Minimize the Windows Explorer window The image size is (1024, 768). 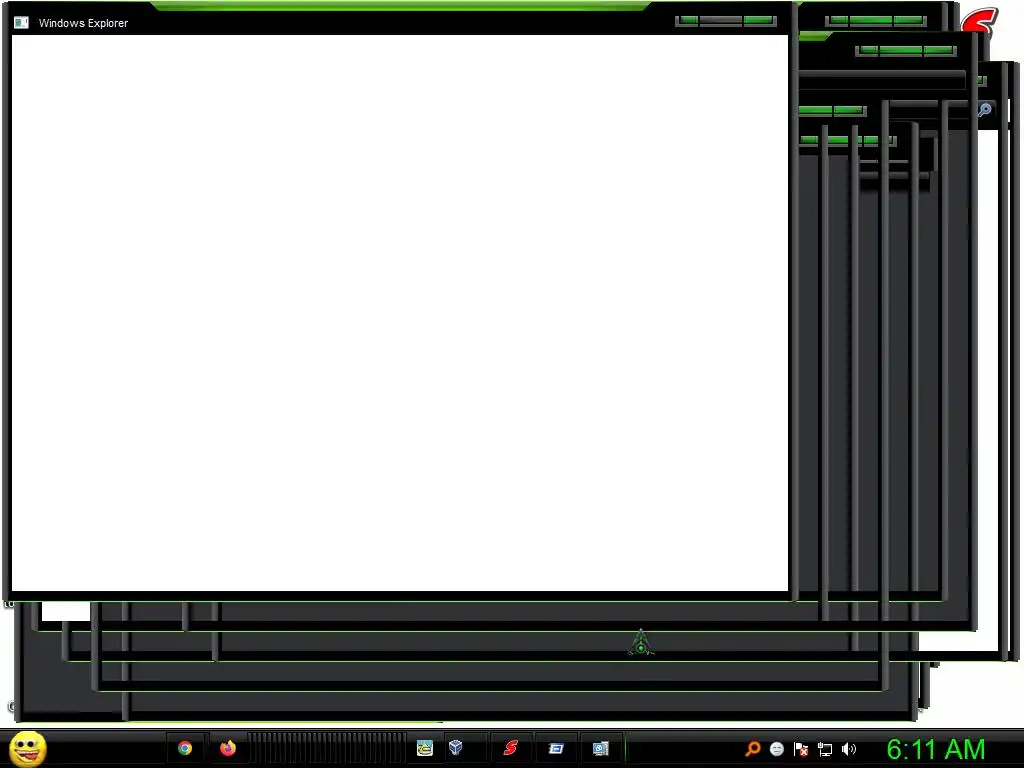pyautogui.click(x=687, y=21)
